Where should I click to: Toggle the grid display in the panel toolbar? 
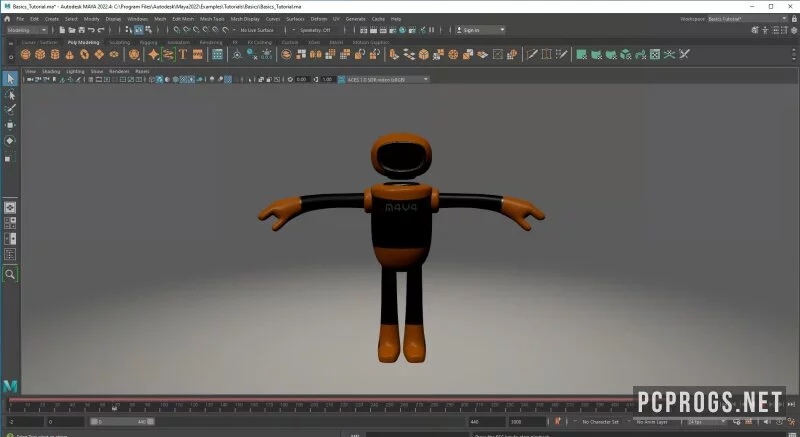(91, 80)
